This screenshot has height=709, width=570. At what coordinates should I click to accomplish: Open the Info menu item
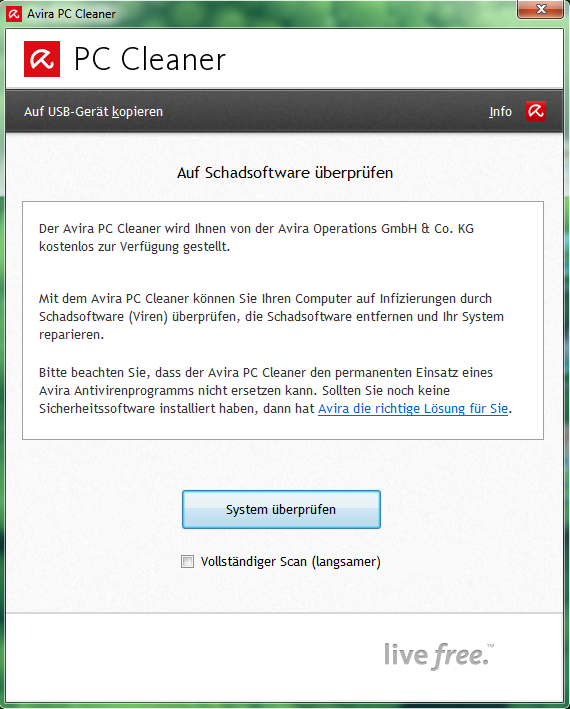pyautogui.click(x=500, y=112)
